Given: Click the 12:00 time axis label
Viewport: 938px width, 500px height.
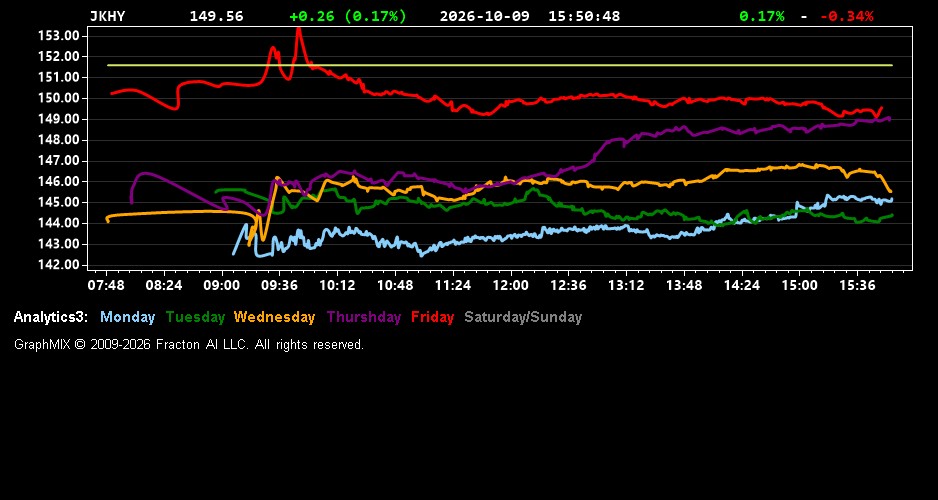Looking at the screenshot, I should pyautogui.click(x=511, y=285).
